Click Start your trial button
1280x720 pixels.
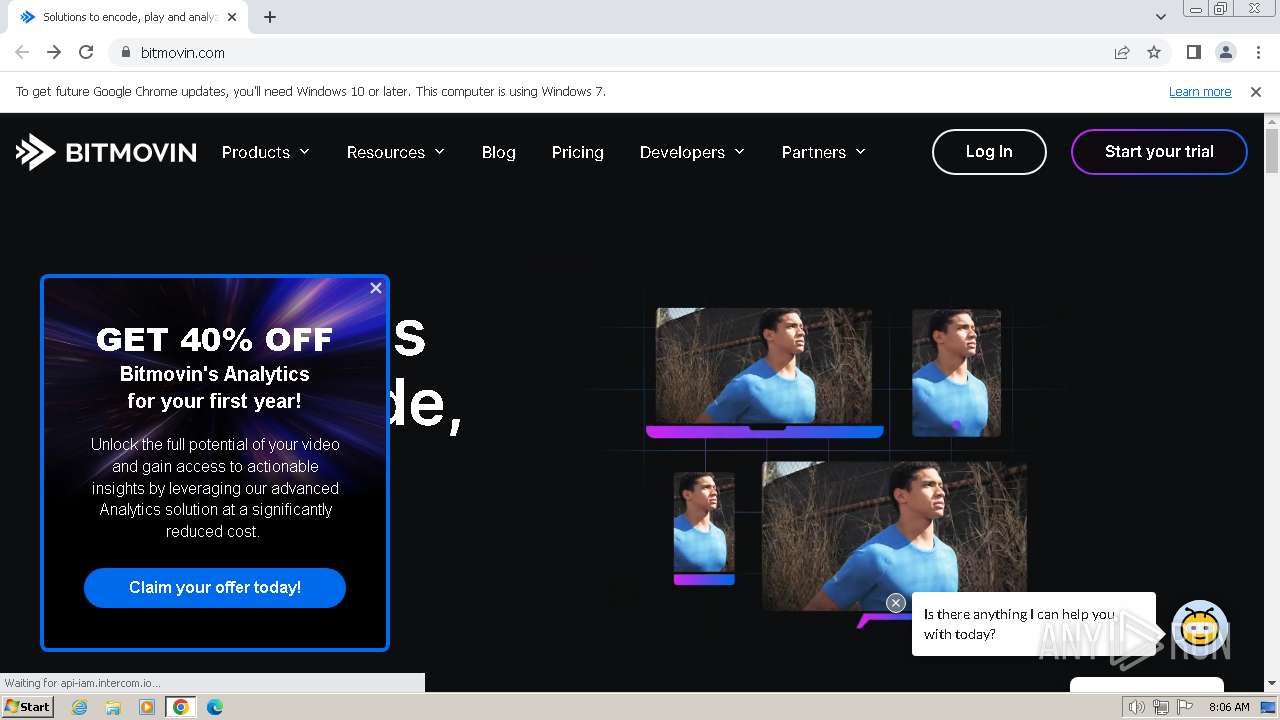pyautogui.click(x=1159, y=152)
